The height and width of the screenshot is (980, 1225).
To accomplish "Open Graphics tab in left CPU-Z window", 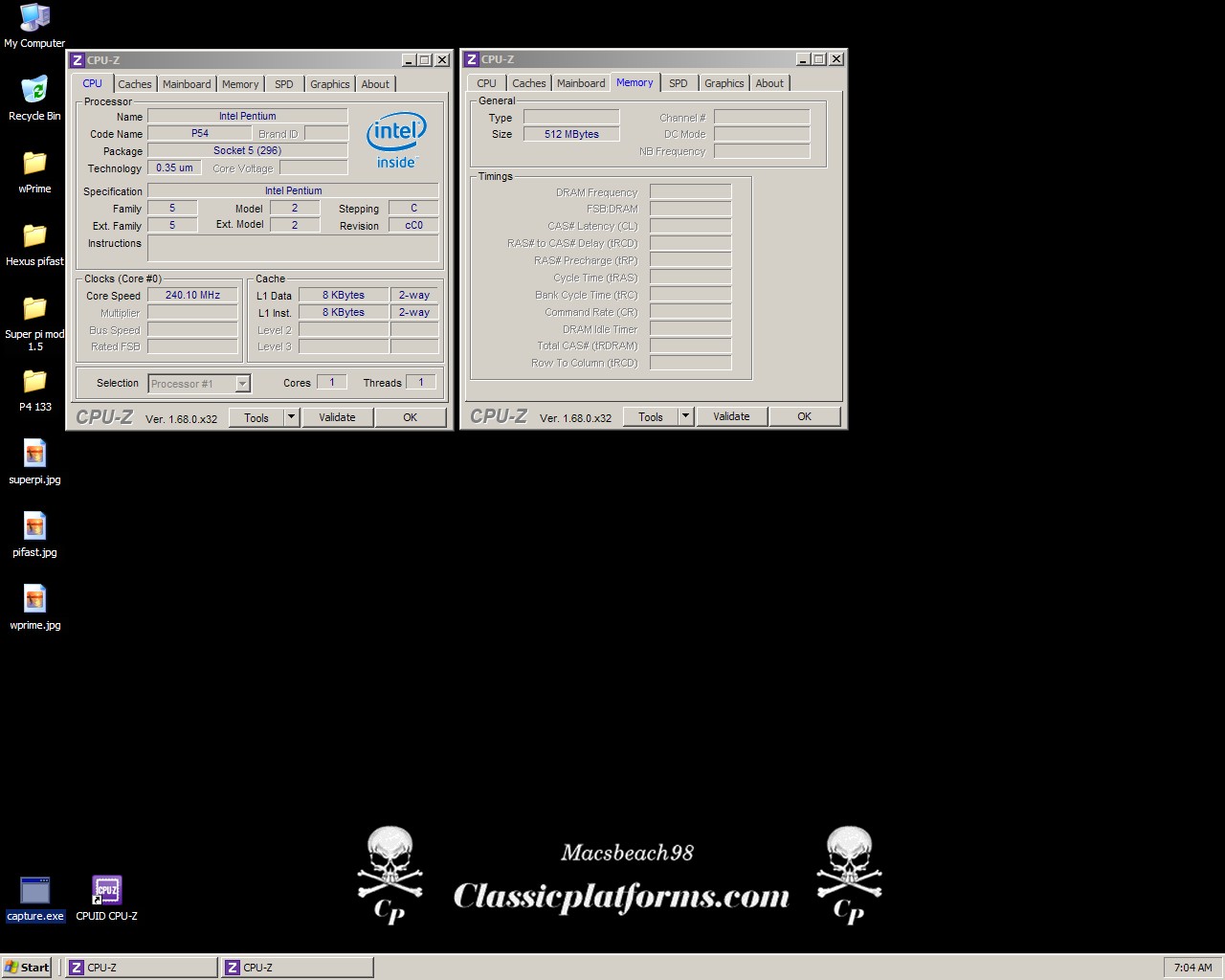I will click(330, 84).
